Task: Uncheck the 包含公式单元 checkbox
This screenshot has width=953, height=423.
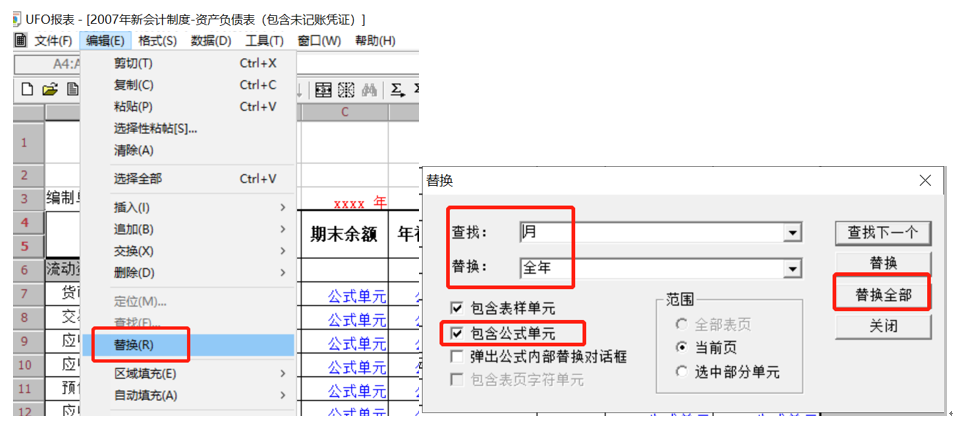Action: point(457,332)
